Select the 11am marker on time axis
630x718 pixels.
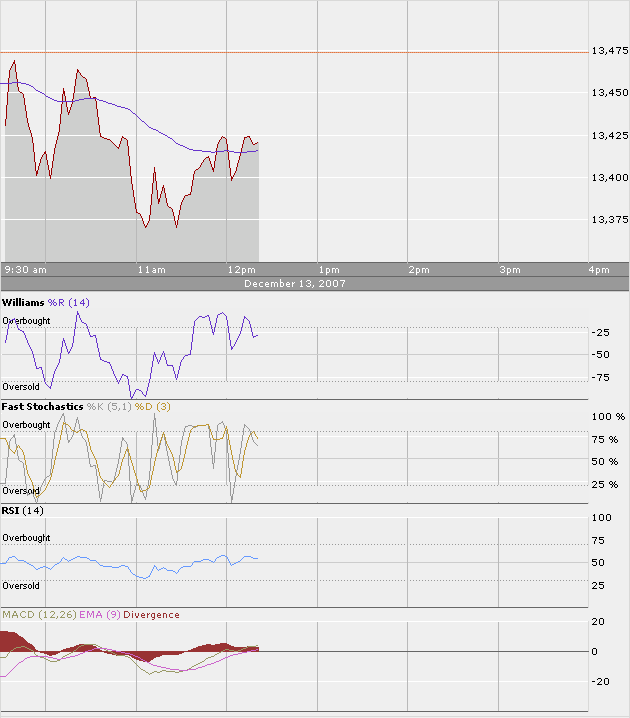pos(151,270)
